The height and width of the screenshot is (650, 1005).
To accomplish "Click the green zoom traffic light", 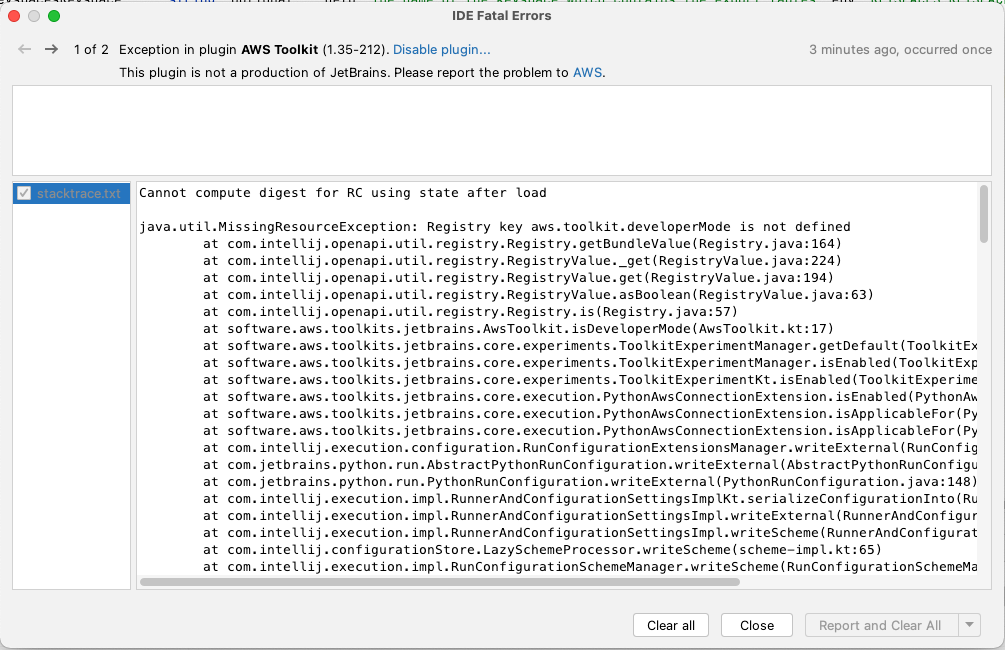I will [x=52, y=16].
